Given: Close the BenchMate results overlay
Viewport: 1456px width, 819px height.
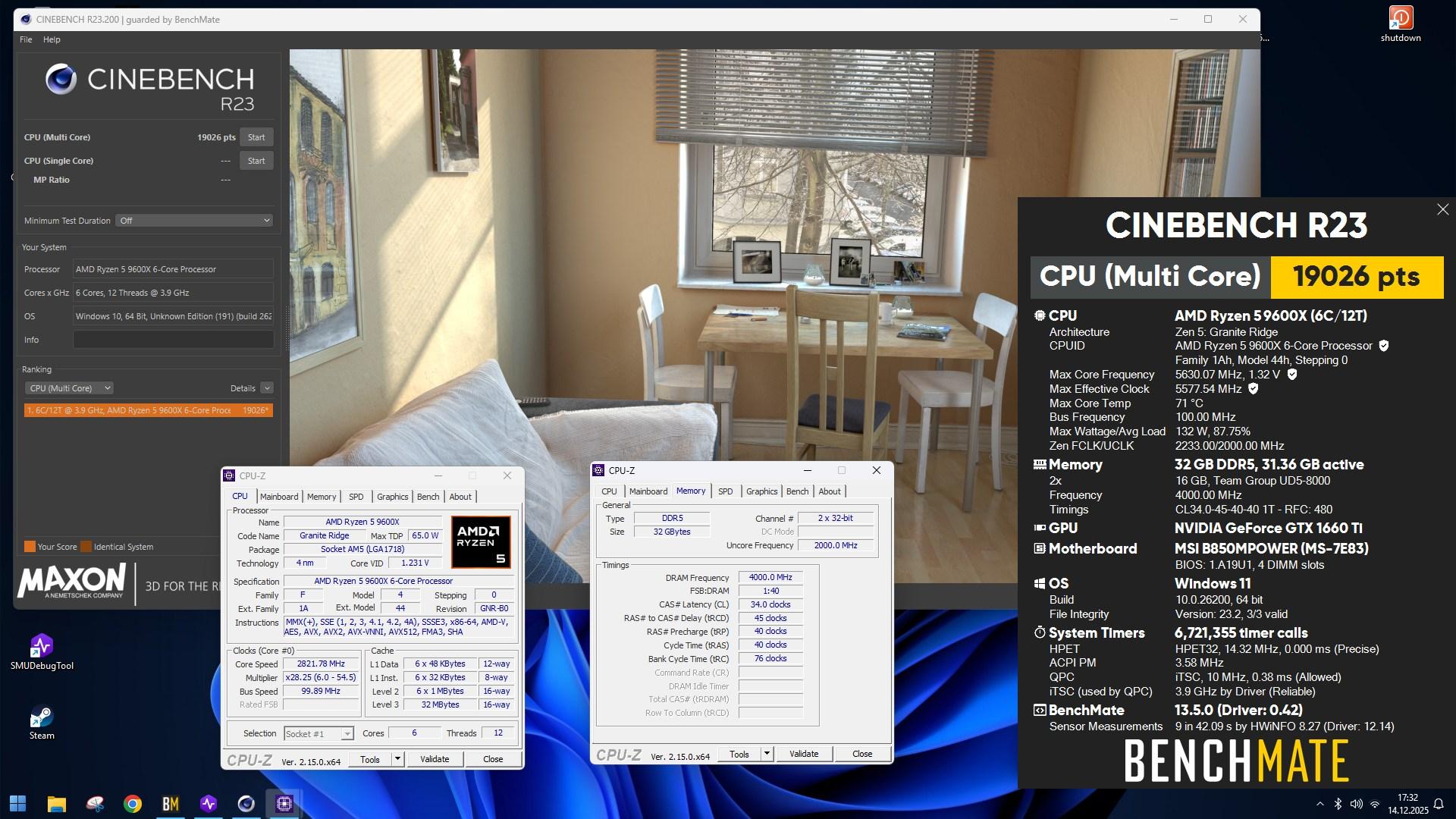Looking at the screenshot, I should [x=1442, y=209].
